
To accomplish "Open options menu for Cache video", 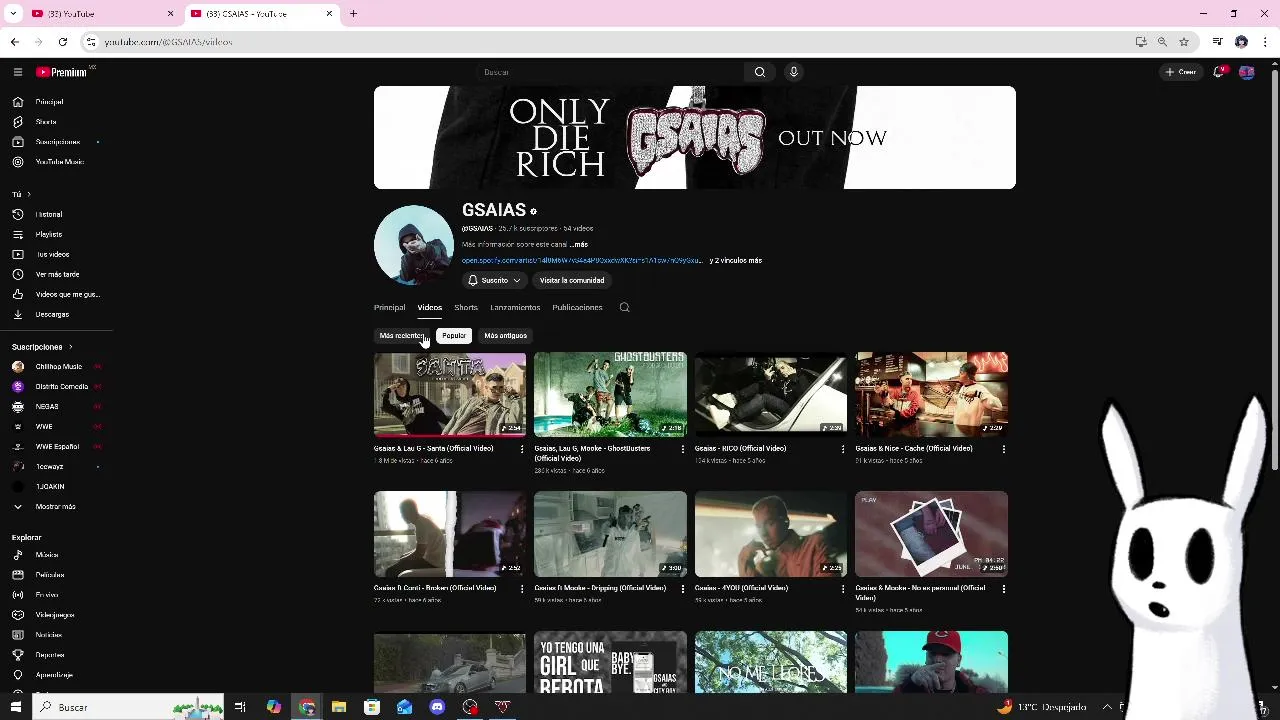I will [1004, 449].
